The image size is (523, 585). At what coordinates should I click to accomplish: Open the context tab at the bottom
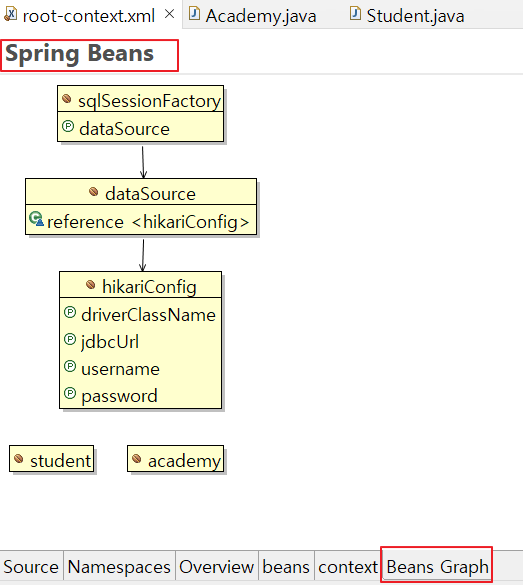coord(348,567)
